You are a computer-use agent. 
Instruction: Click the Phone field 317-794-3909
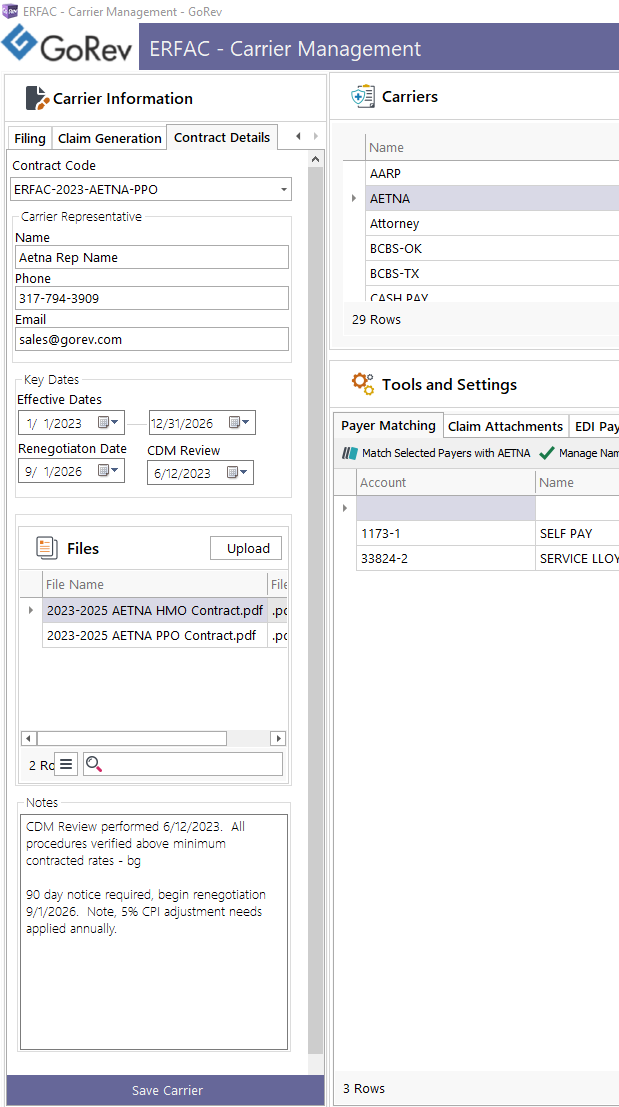coord(152,298)
